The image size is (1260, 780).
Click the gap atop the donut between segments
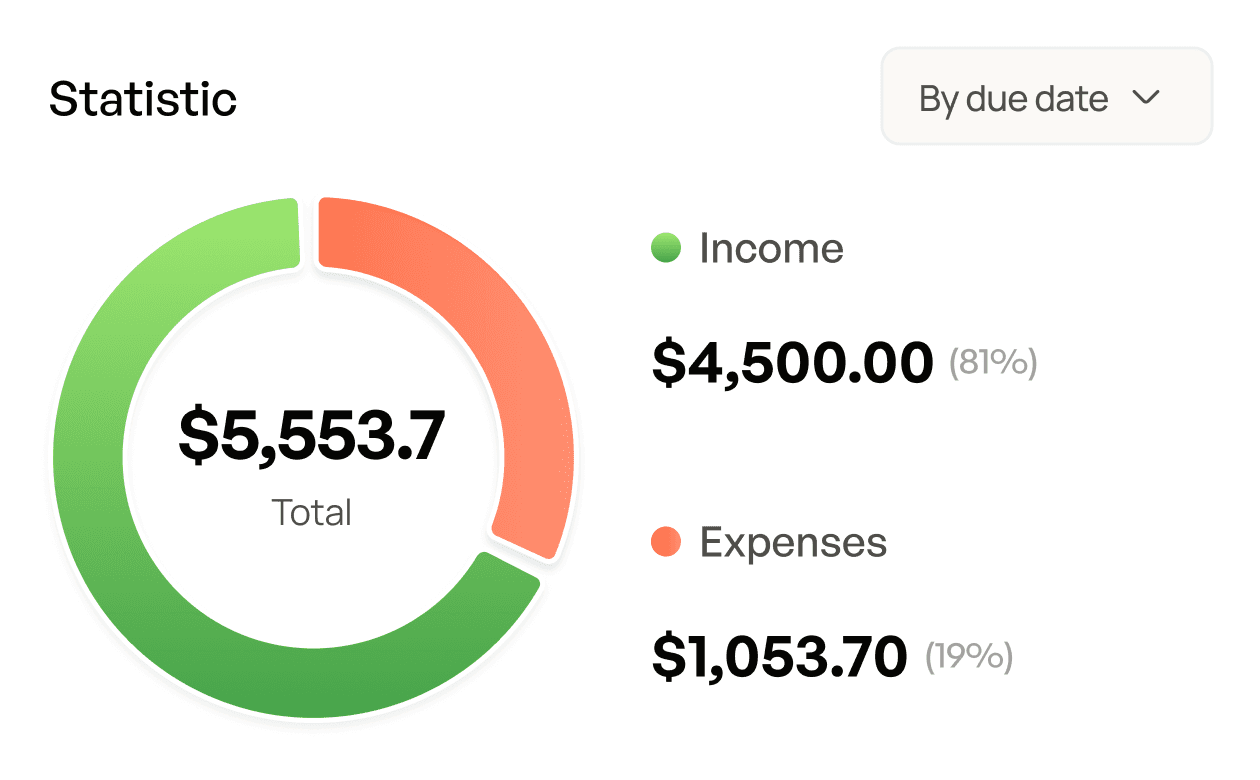[x=309, y=232]
